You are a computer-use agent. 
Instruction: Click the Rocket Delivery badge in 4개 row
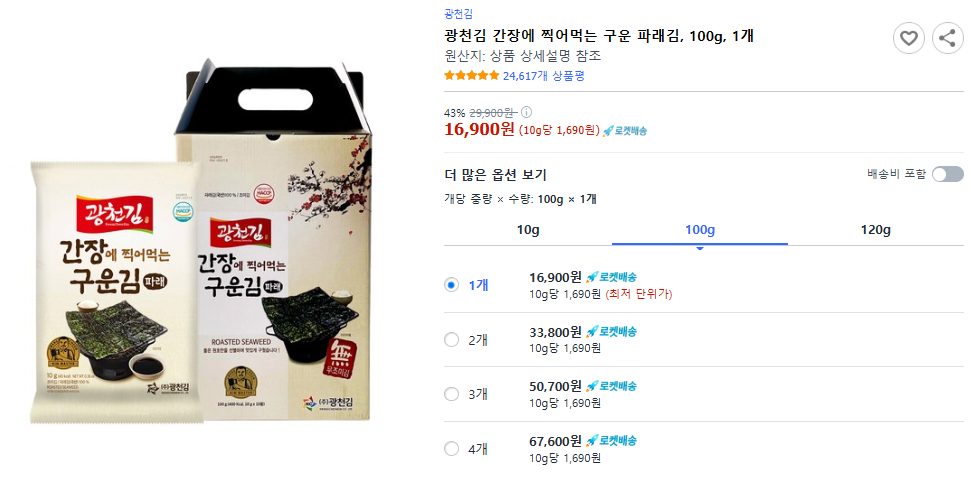click(611, 440)
